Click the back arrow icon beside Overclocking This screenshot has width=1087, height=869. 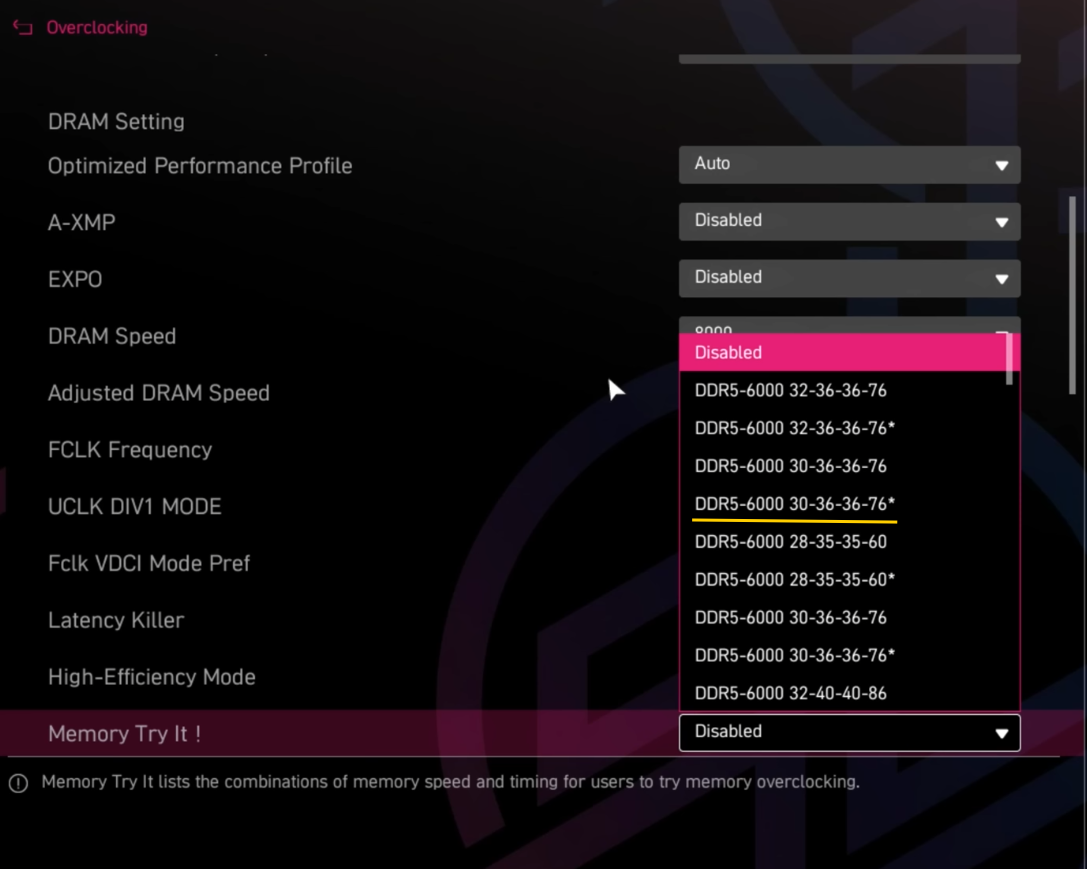pos(23,28)
